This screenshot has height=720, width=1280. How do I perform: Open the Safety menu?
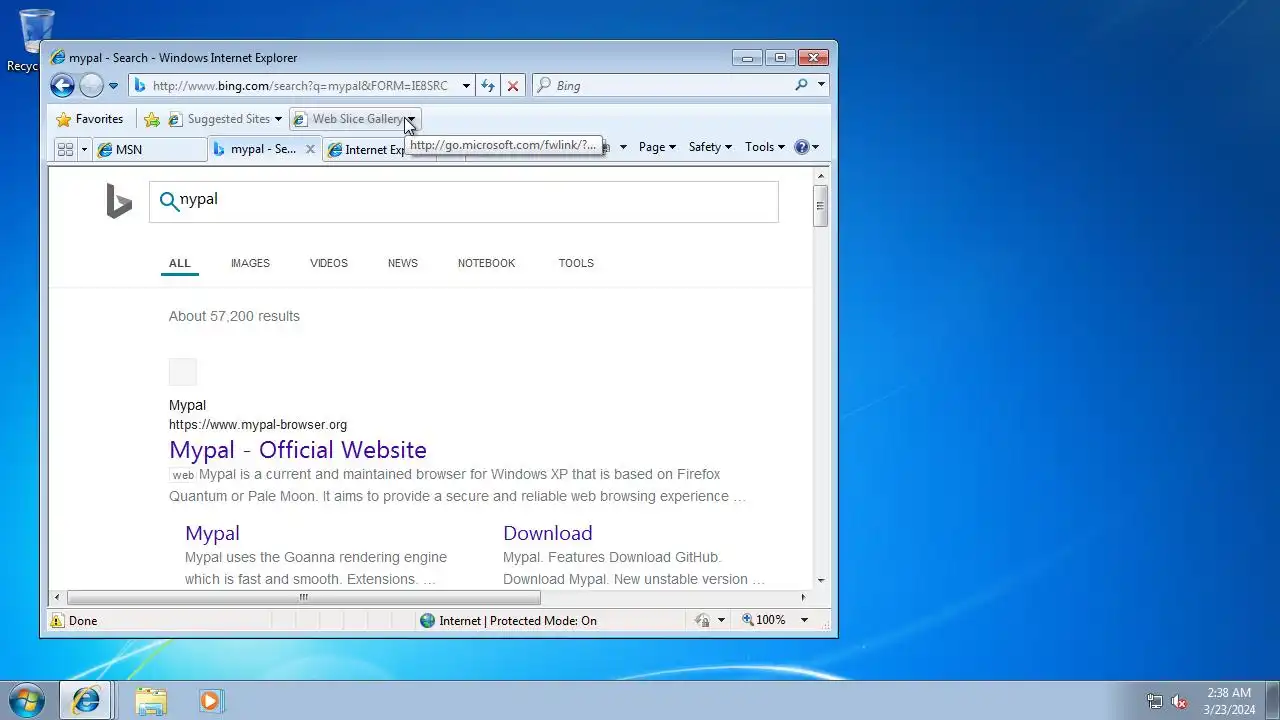(710, 147)
